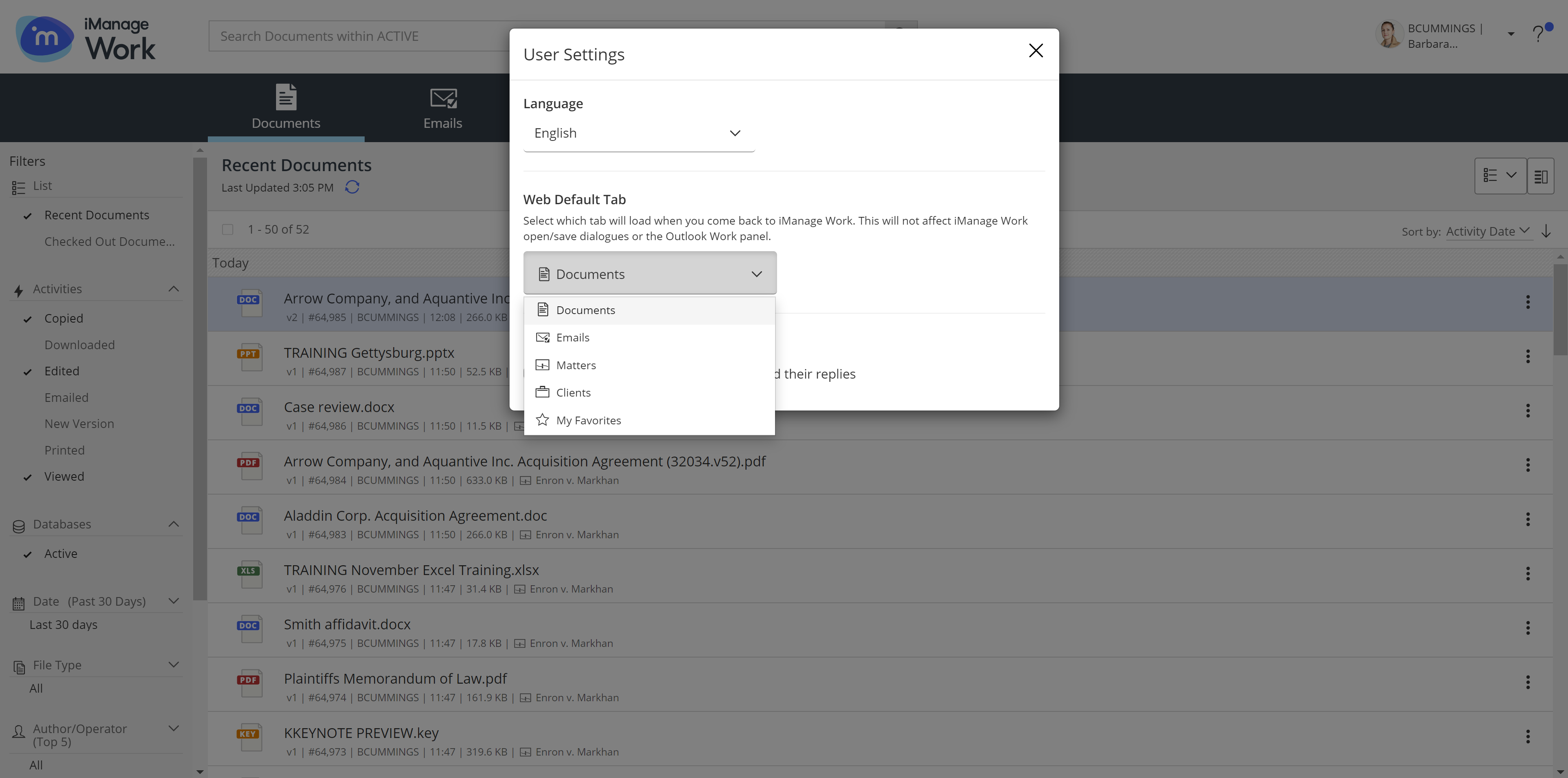Click the refresh icon beside Last Updated

click(352, 187)
